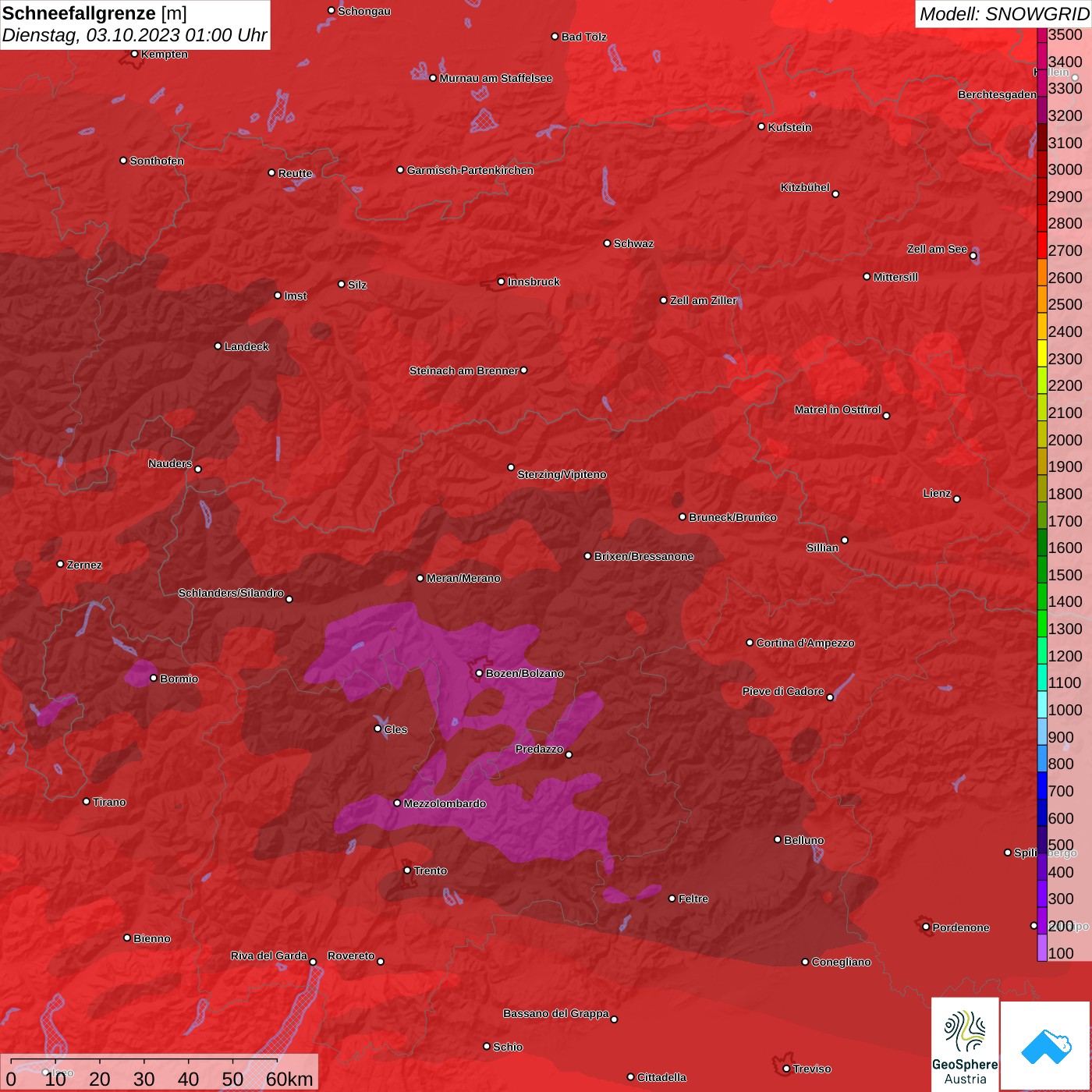Click the Tirano location dot
This screenshot has height=1092, width=1092.
87,802
